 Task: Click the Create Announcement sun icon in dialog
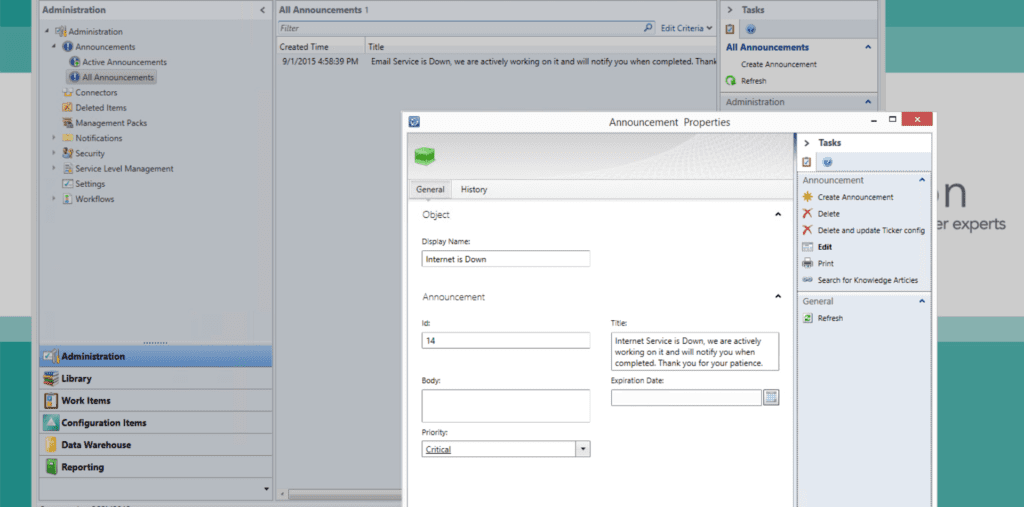point(808,197)
